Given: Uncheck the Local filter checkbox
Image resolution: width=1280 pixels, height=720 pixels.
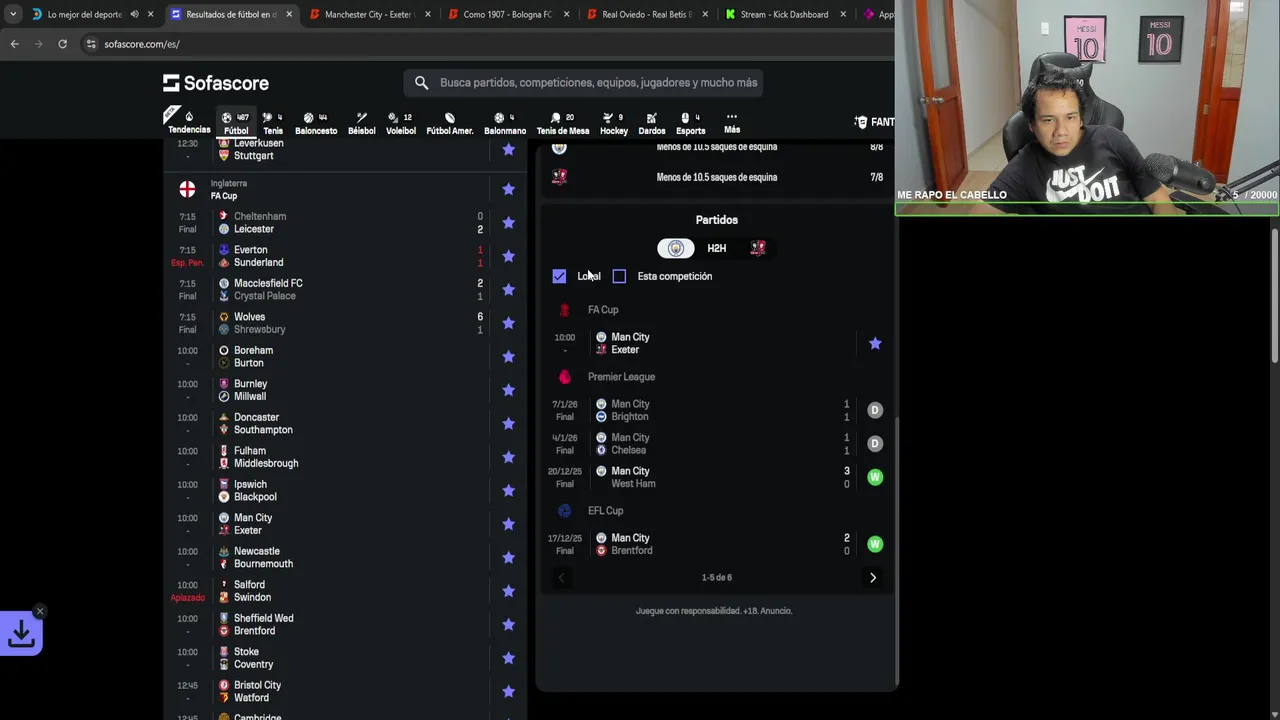Looking at the screenshot, I should pos(559,276).
